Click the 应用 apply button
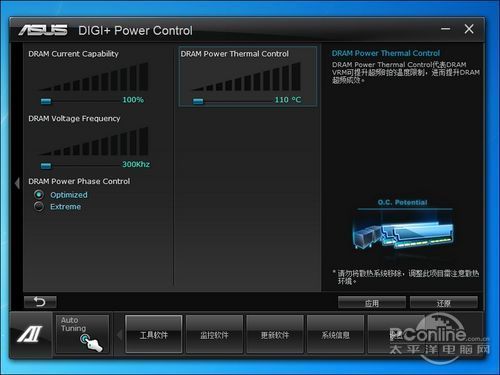Image resolution: width=500 pixels, height=375 pixels. coord(372,303)
